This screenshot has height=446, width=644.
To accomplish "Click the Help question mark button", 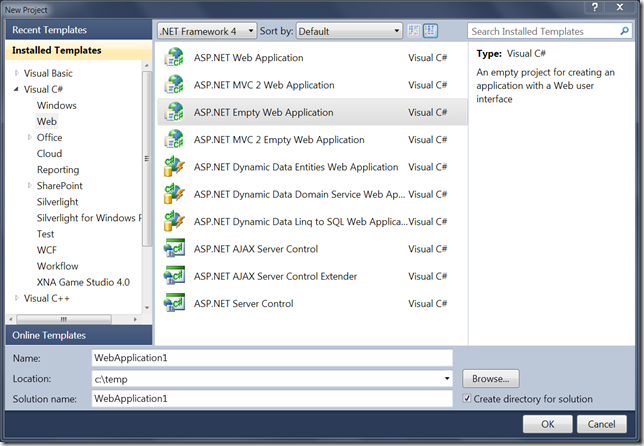I will tap(595, 7).
